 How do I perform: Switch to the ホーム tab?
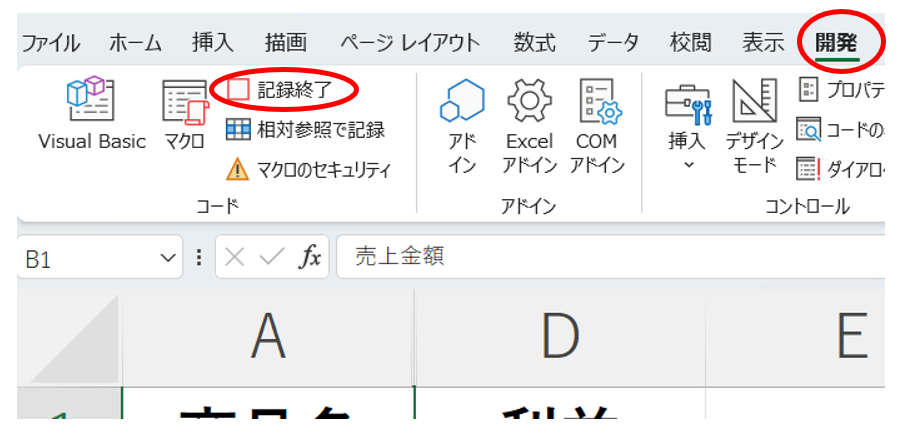coord(134,42)
